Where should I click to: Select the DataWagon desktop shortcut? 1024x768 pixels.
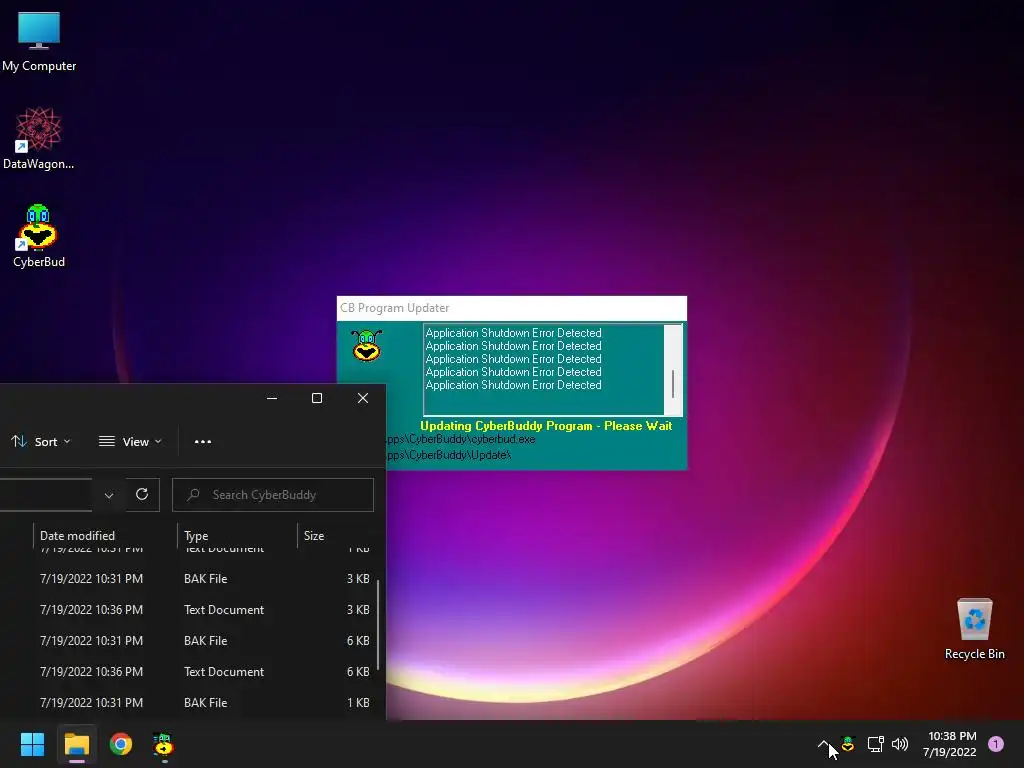39,138
